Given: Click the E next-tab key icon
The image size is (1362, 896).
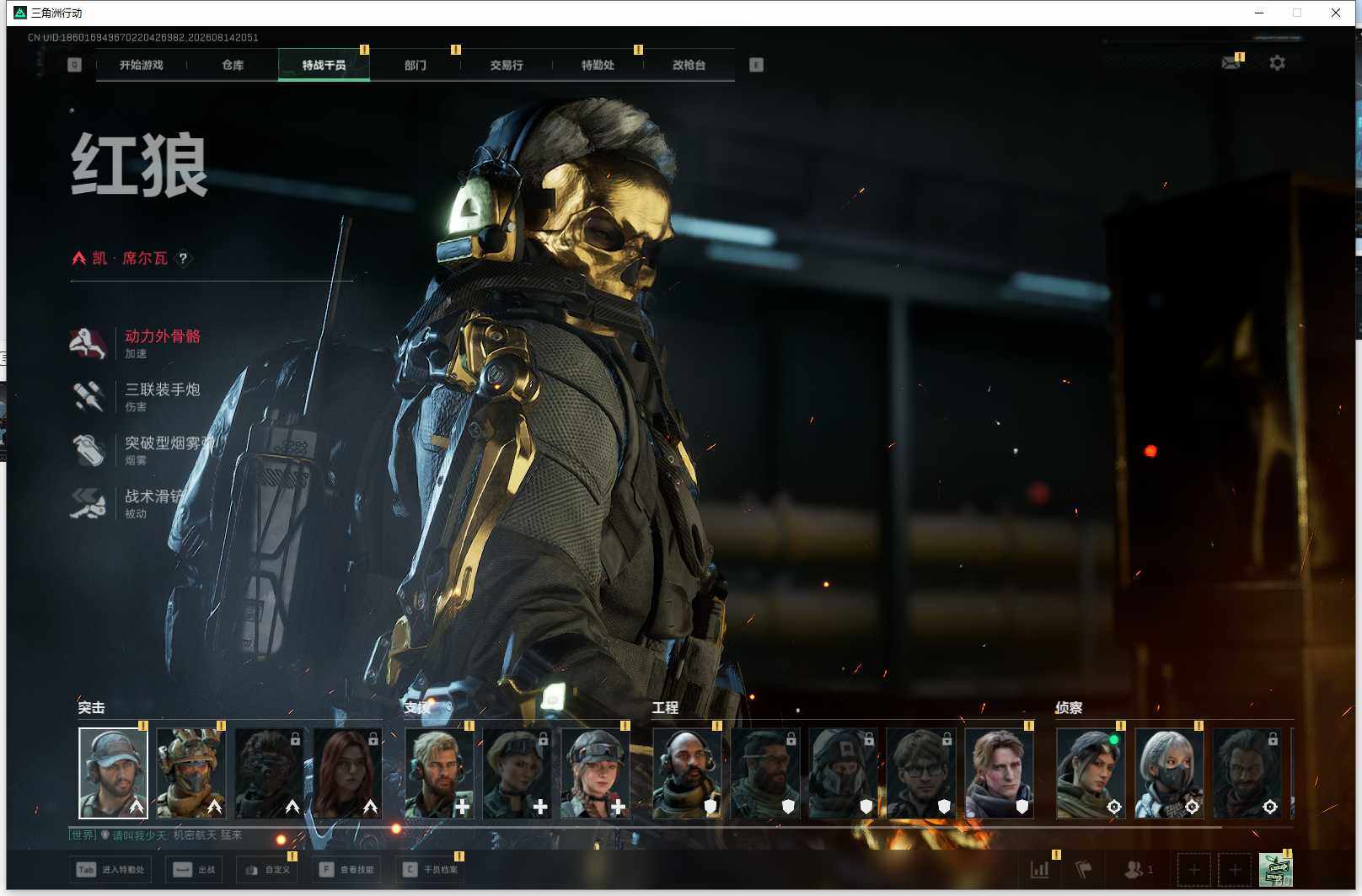Looking at the screenshot, I should tap(756, 65).
